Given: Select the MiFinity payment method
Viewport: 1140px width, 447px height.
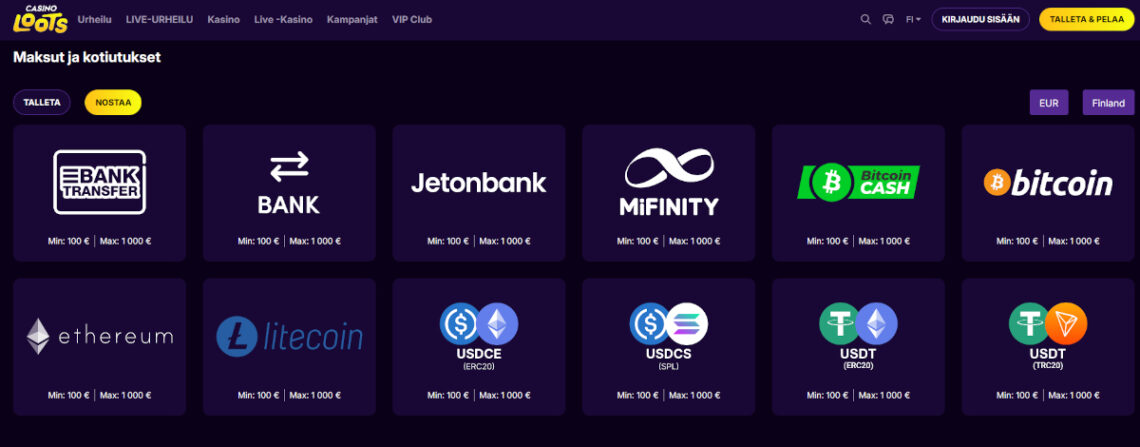Looking at the screenshot, I should 668,192.
